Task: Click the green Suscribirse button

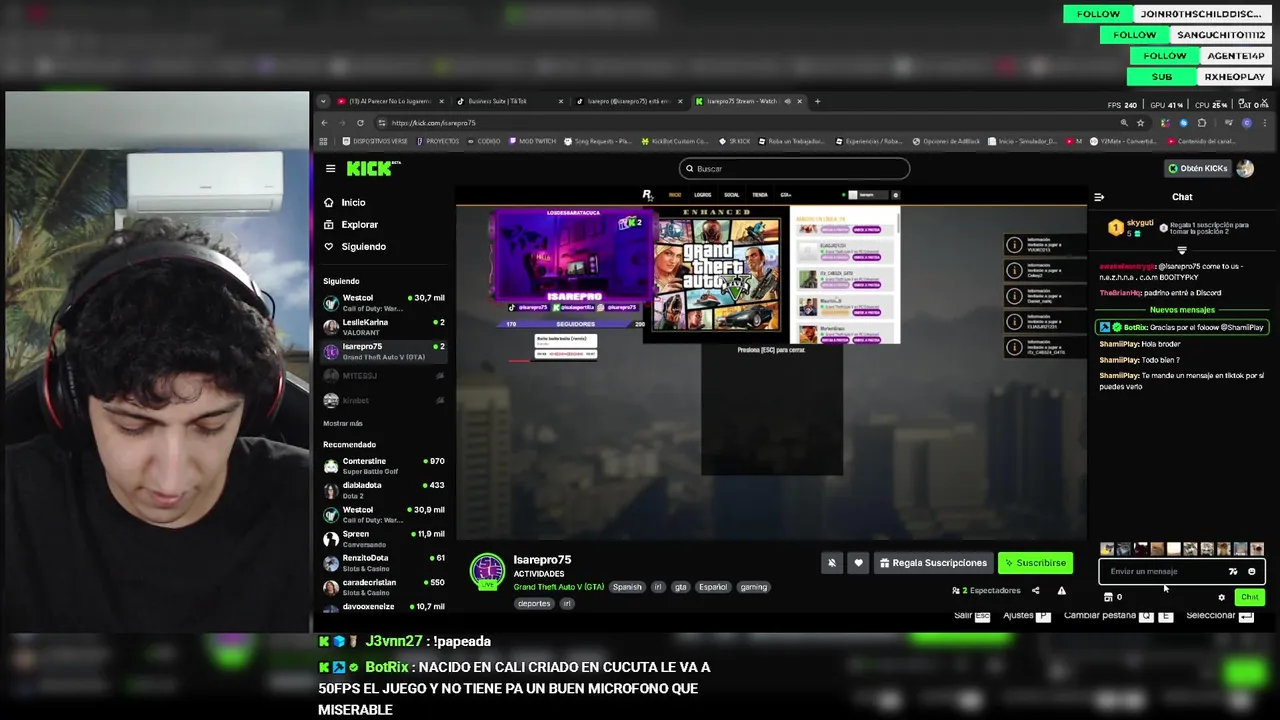Action: click(x=1035, y=563)
